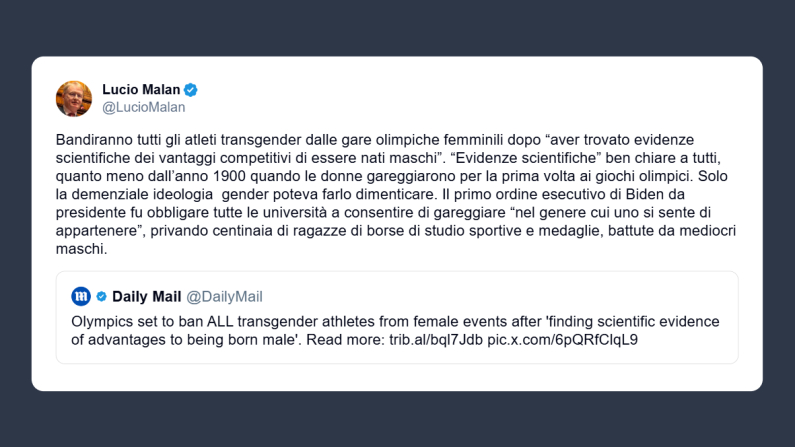This screenshot has width=795, height=447.
Task: Click the Daily Mail logo avatar
Action: click(x=81, y=297)
